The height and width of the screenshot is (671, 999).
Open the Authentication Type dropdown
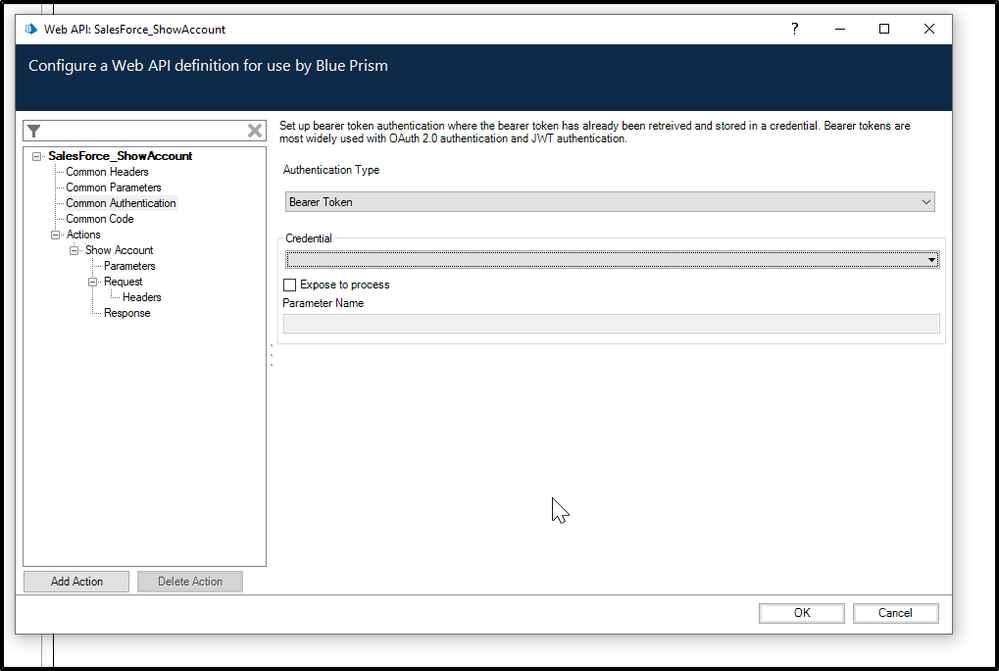pos(610,202)
